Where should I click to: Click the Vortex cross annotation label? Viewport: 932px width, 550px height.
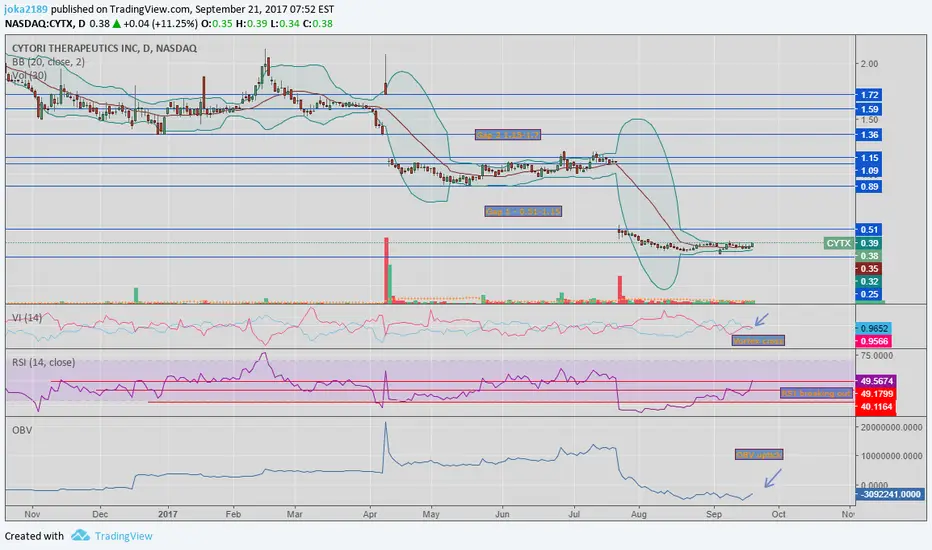758,341
